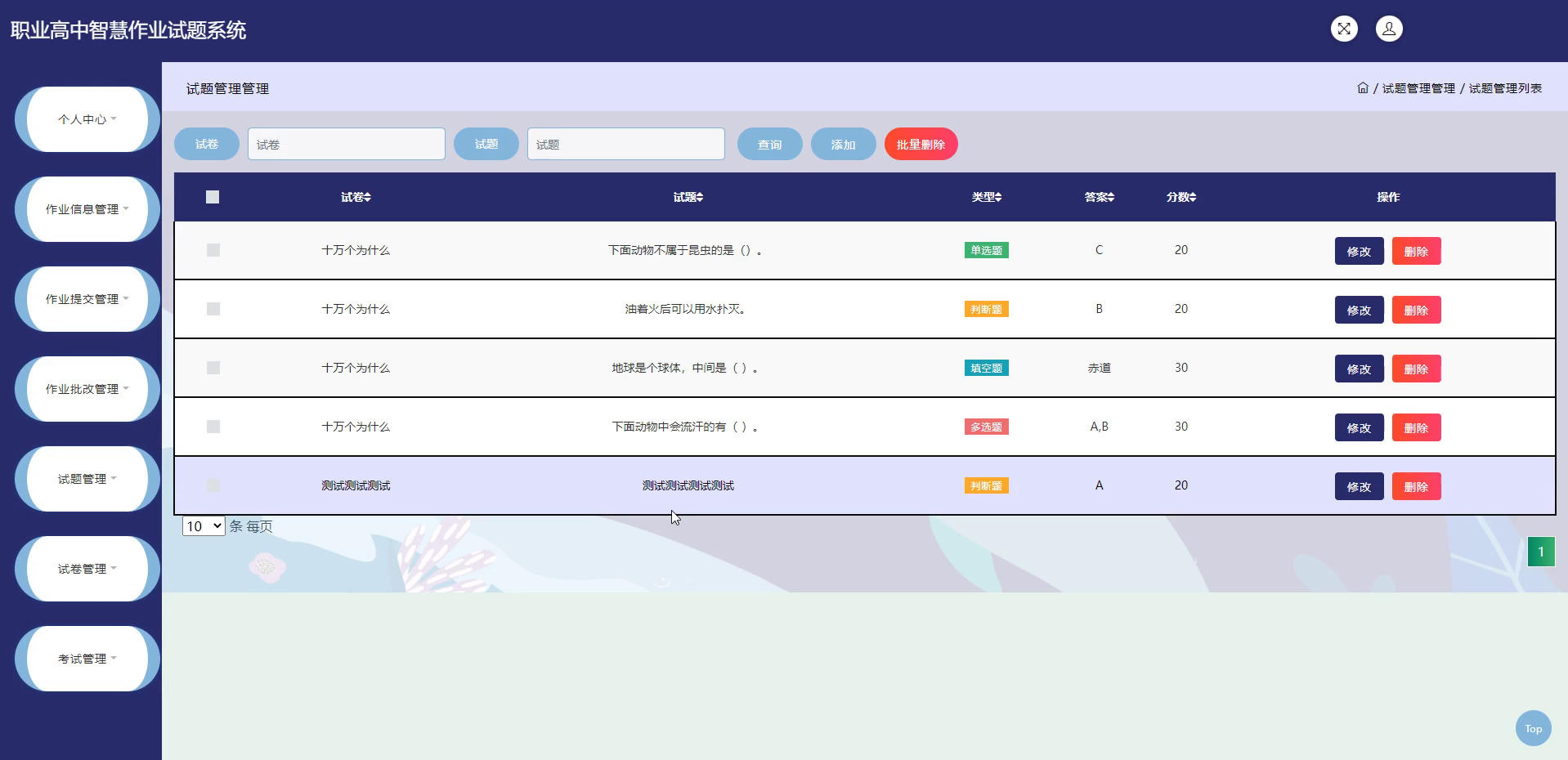Edit the 测试测试测试测试 row

click(1359, 486)
